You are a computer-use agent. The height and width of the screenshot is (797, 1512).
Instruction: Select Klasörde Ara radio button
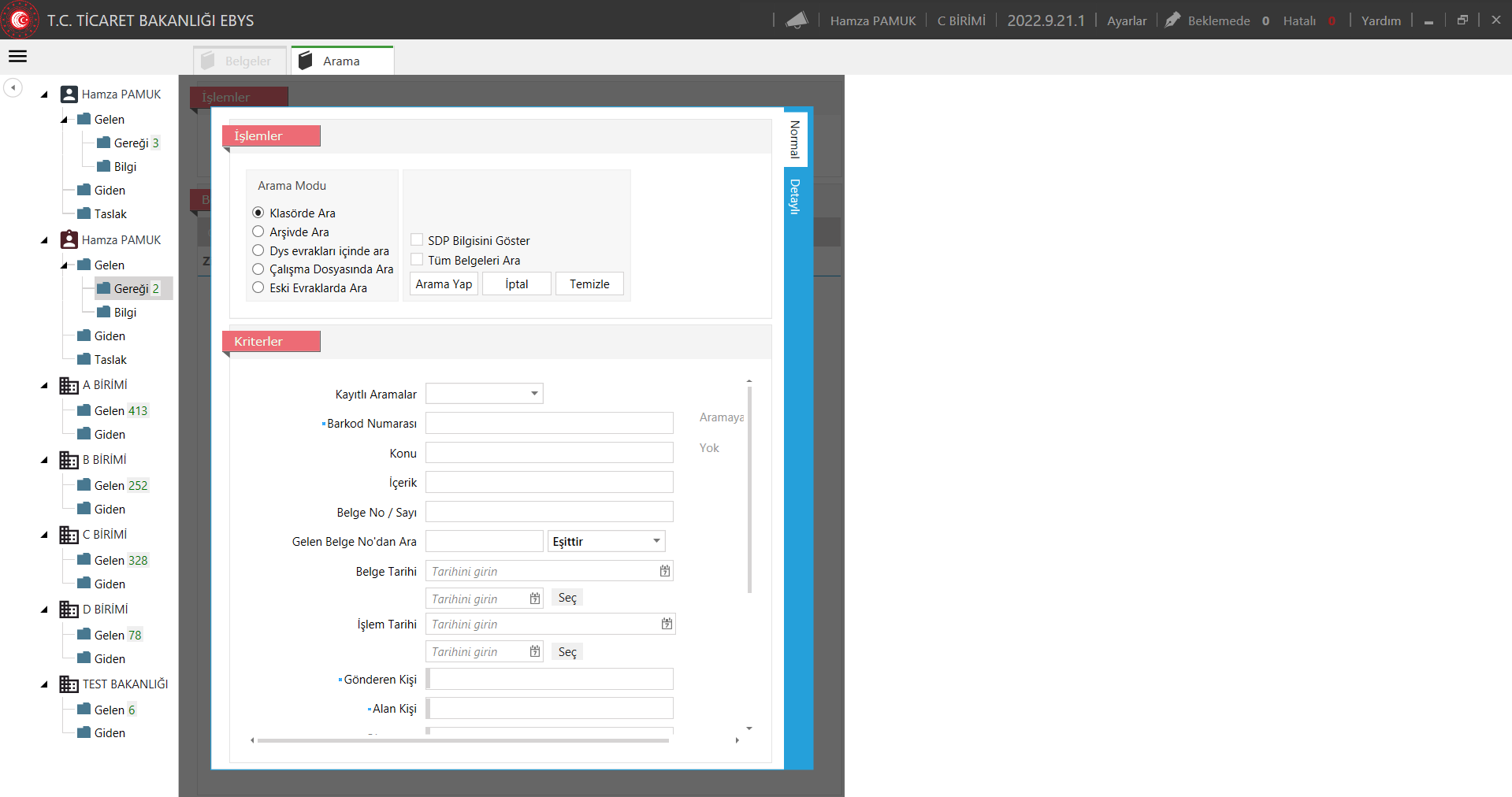coord(258,213)
